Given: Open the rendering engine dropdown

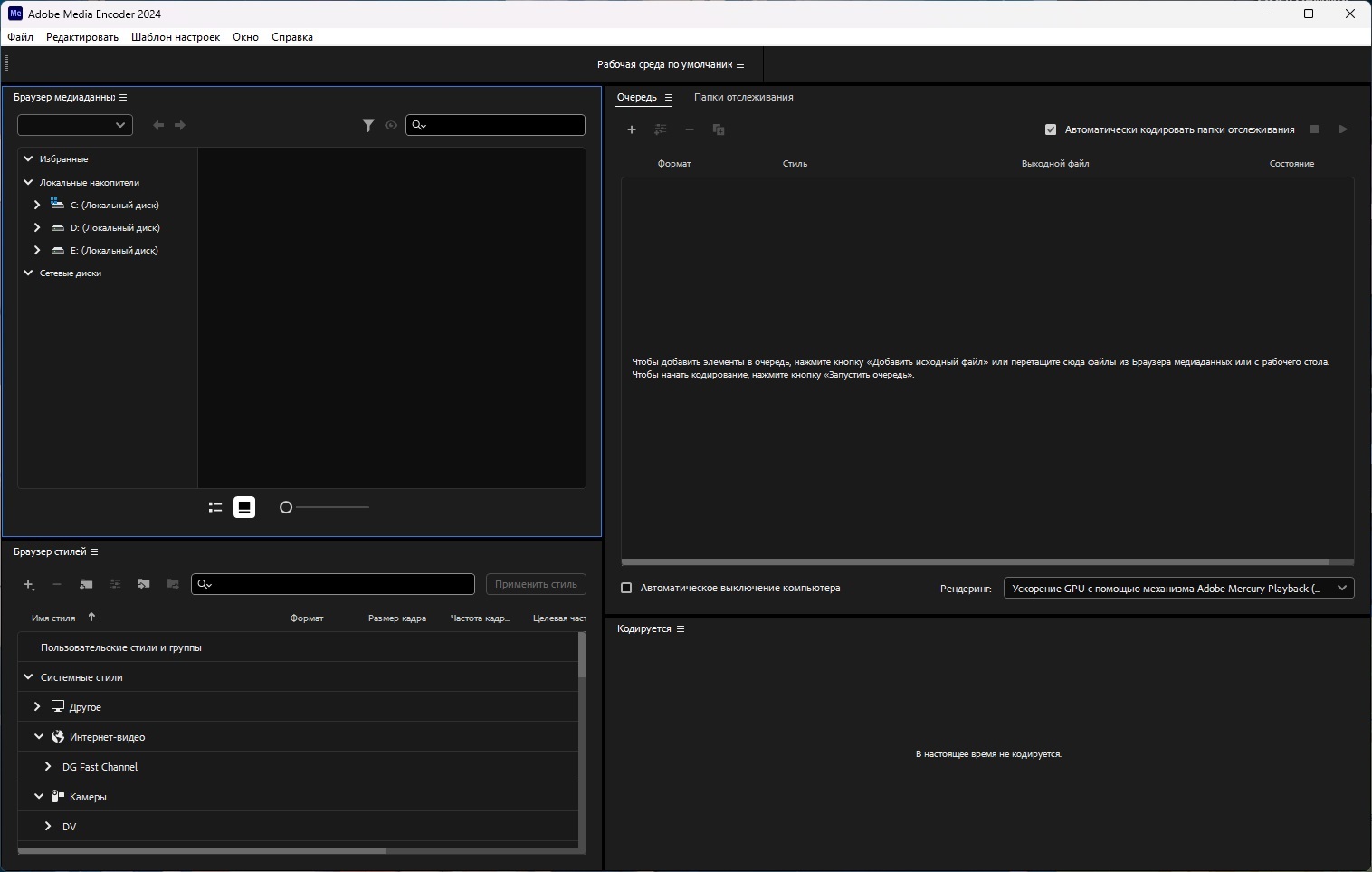Looking at the screenshot, I should 1178,589.
